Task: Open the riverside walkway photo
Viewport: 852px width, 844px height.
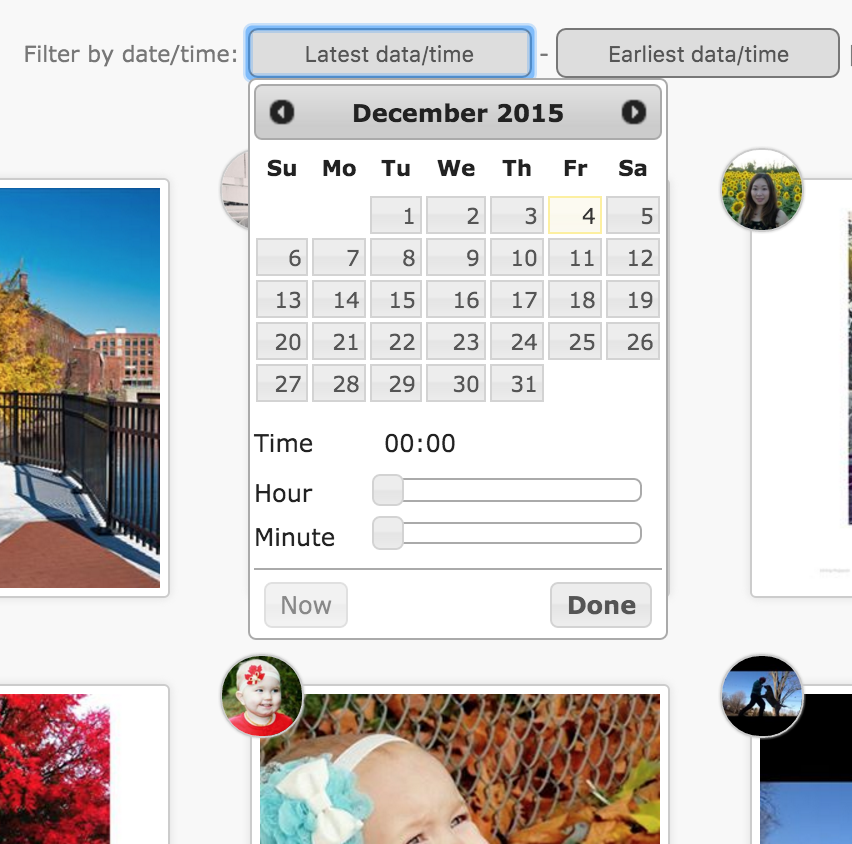Action: (x=80, y=388)
